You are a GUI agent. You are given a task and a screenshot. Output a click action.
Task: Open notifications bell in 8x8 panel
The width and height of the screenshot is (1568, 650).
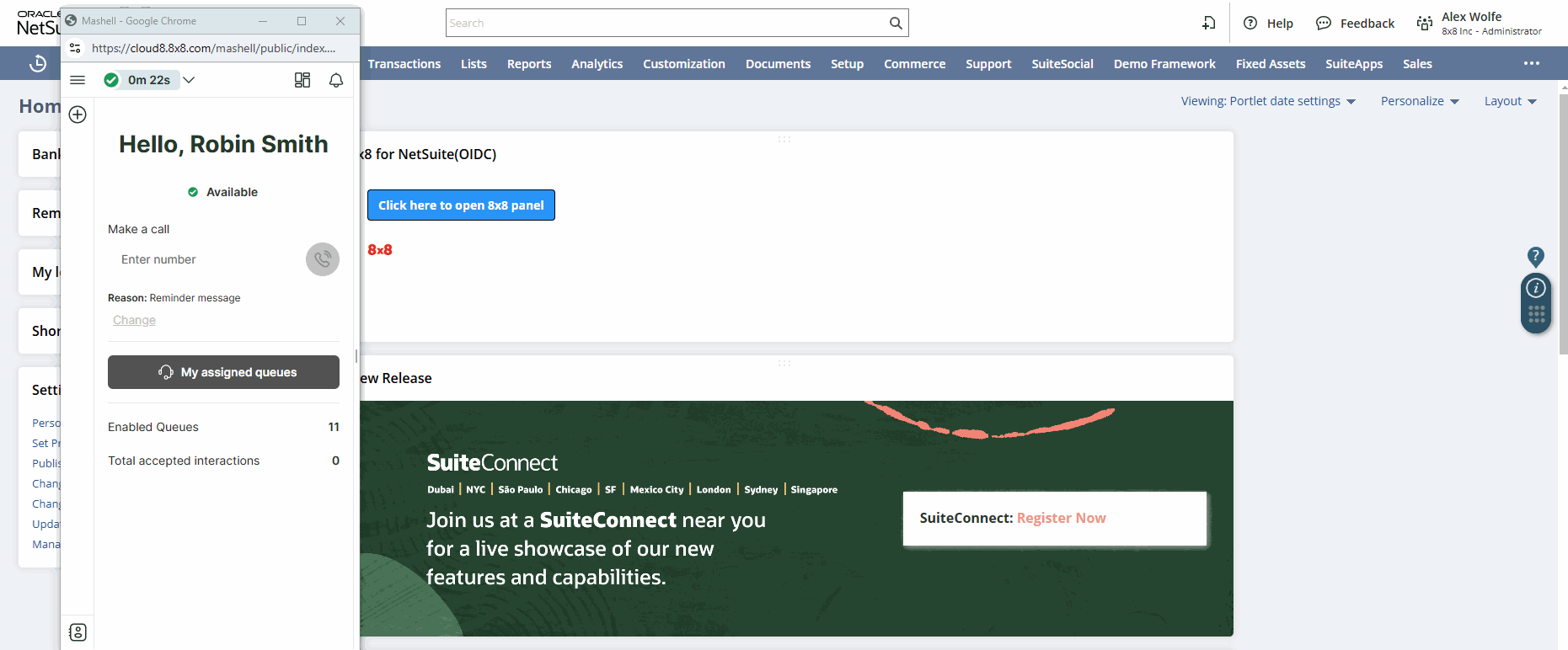(x=336, y=80)
